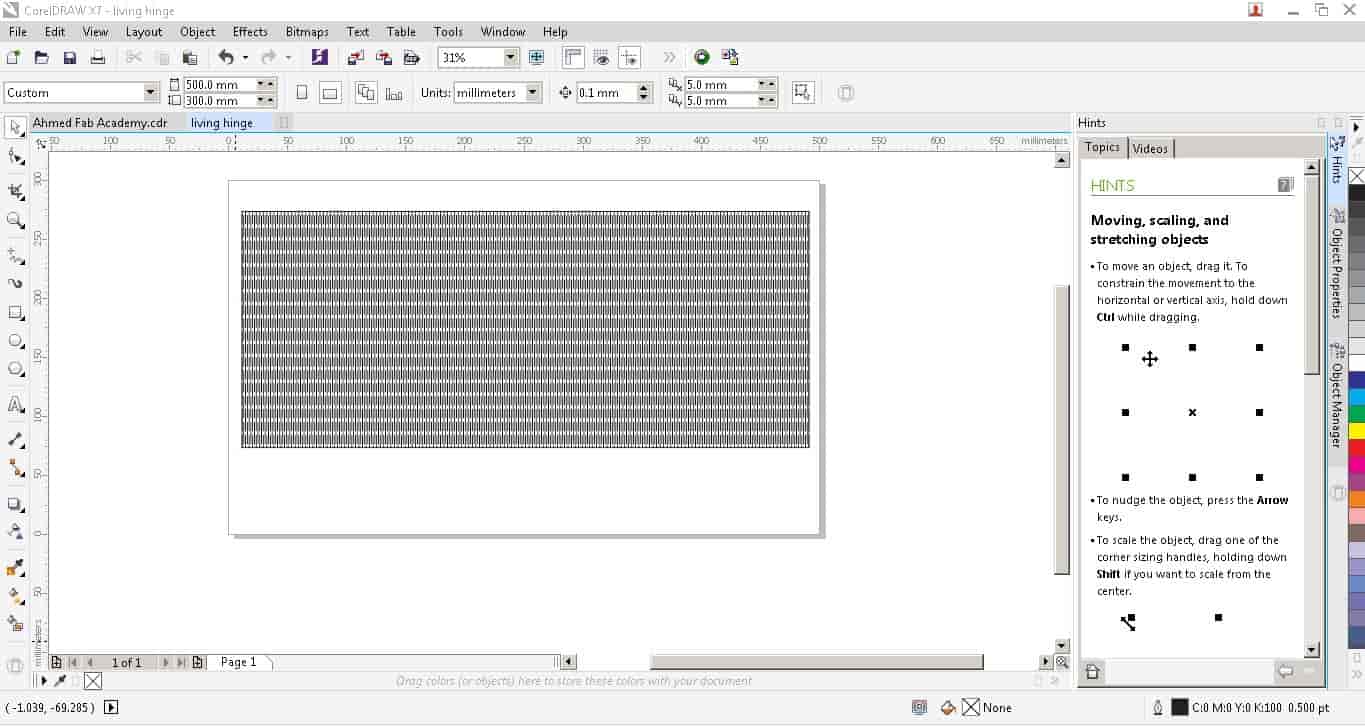Open the zoom level dropdown
This screenshot has width=1365, height=726.
(511, 58)
